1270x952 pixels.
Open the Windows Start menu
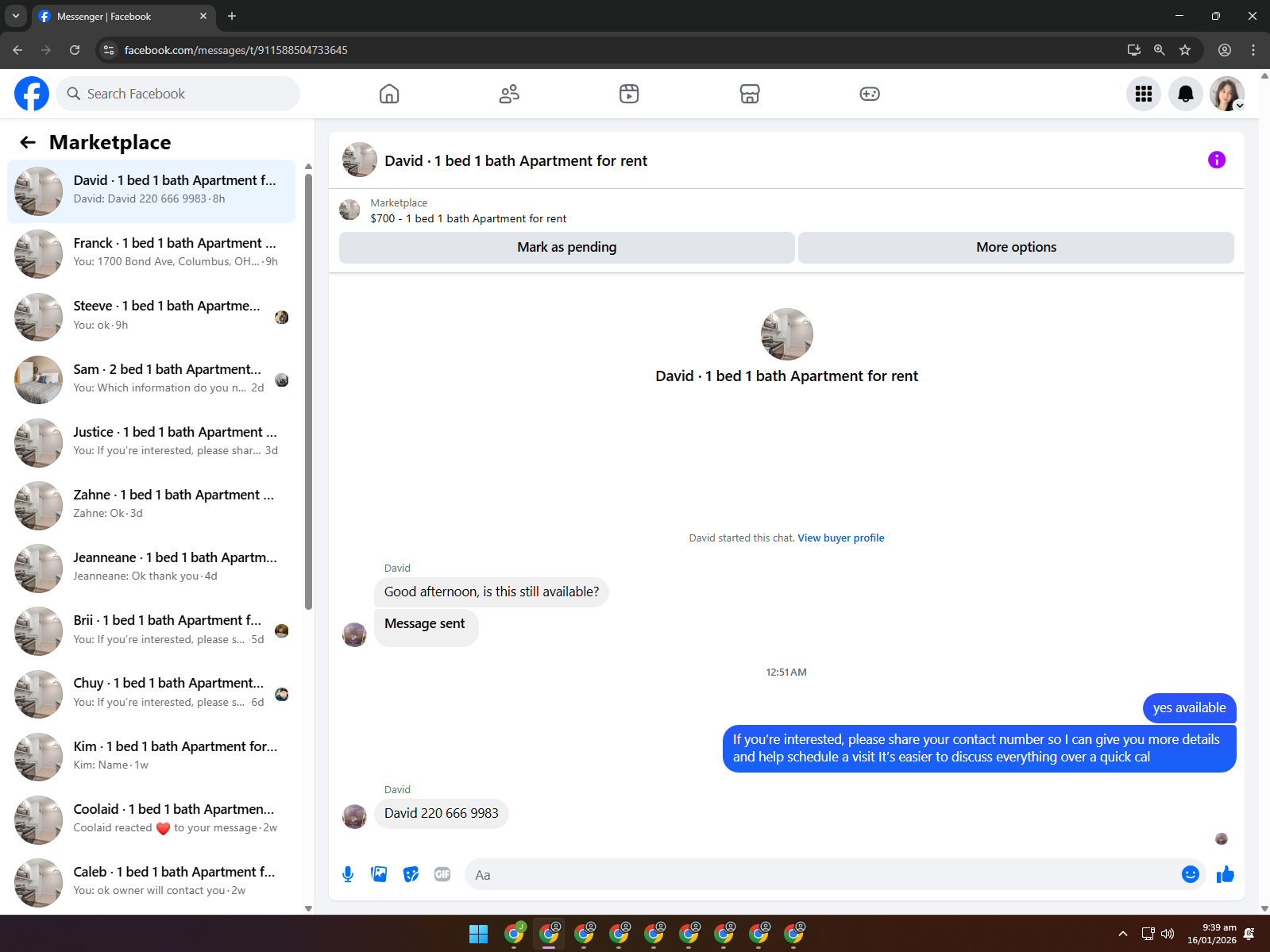pos(478,934)
